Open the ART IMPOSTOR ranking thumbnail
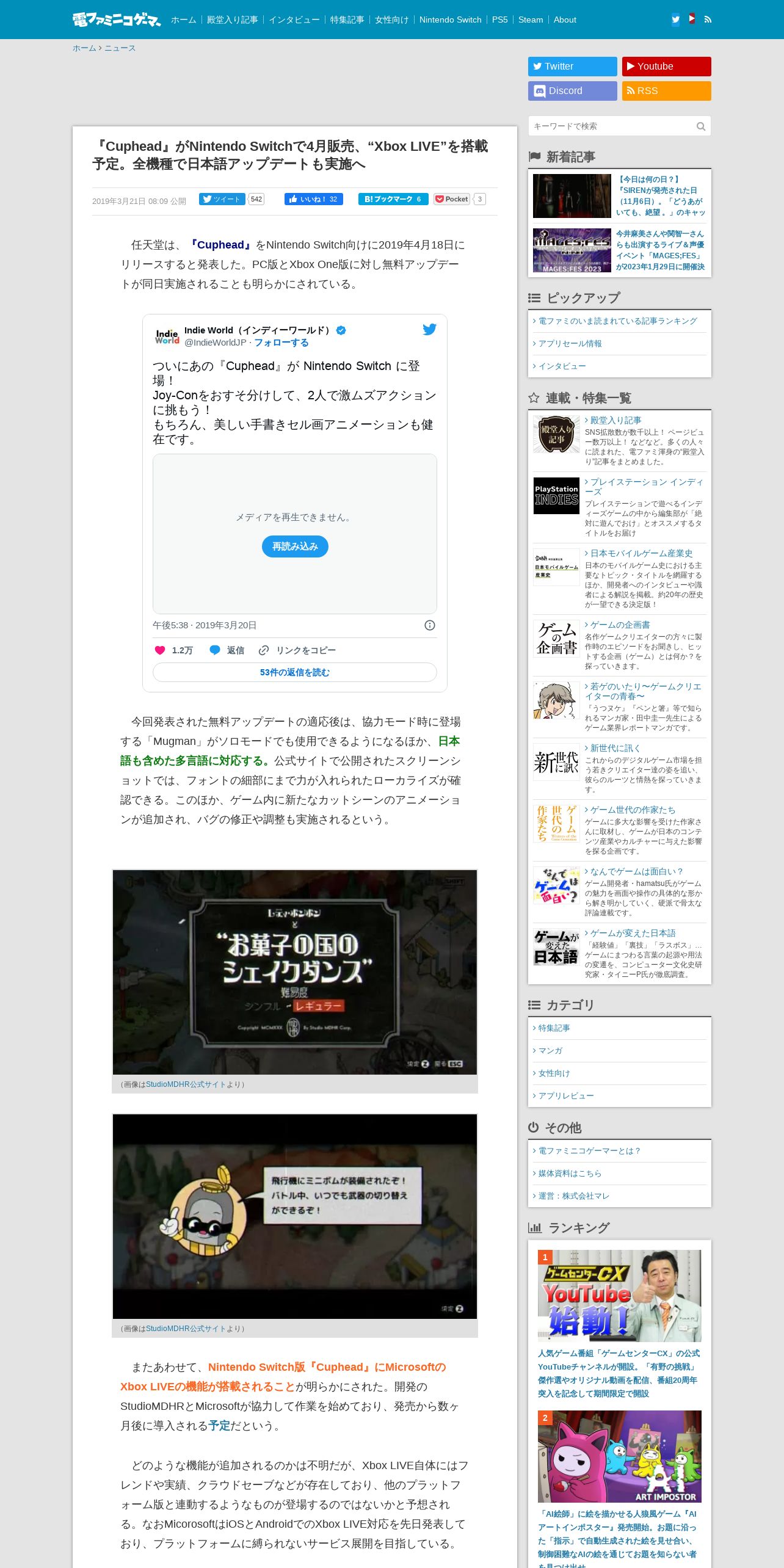The width and height of the screenshot is (784, 1568). [620, 1456]
